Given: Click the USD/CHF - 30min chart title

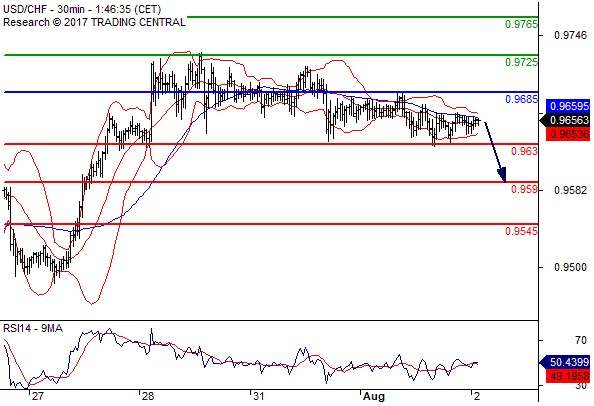Looking at the screenshot, I should click(82, 9).
